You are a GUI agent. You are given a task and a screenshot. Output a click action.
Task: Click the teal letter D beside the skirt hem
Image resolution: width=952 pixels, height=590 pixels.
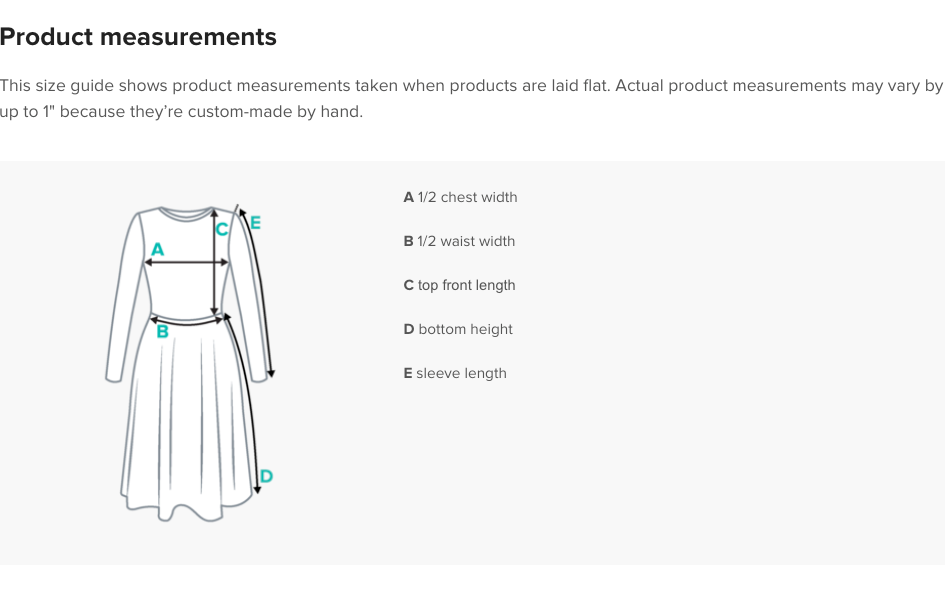pyautogui.click(x=266, y=476)
